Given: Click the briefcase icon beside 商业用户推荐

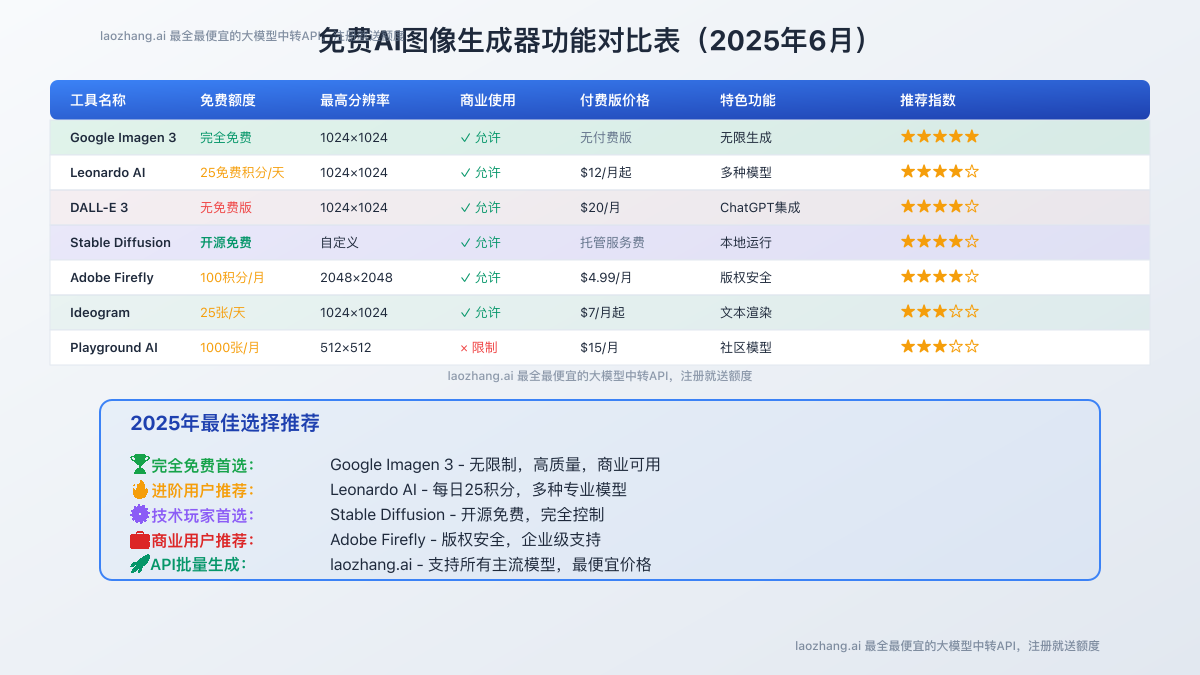Looking at the screenshot, I should (140, 540).
